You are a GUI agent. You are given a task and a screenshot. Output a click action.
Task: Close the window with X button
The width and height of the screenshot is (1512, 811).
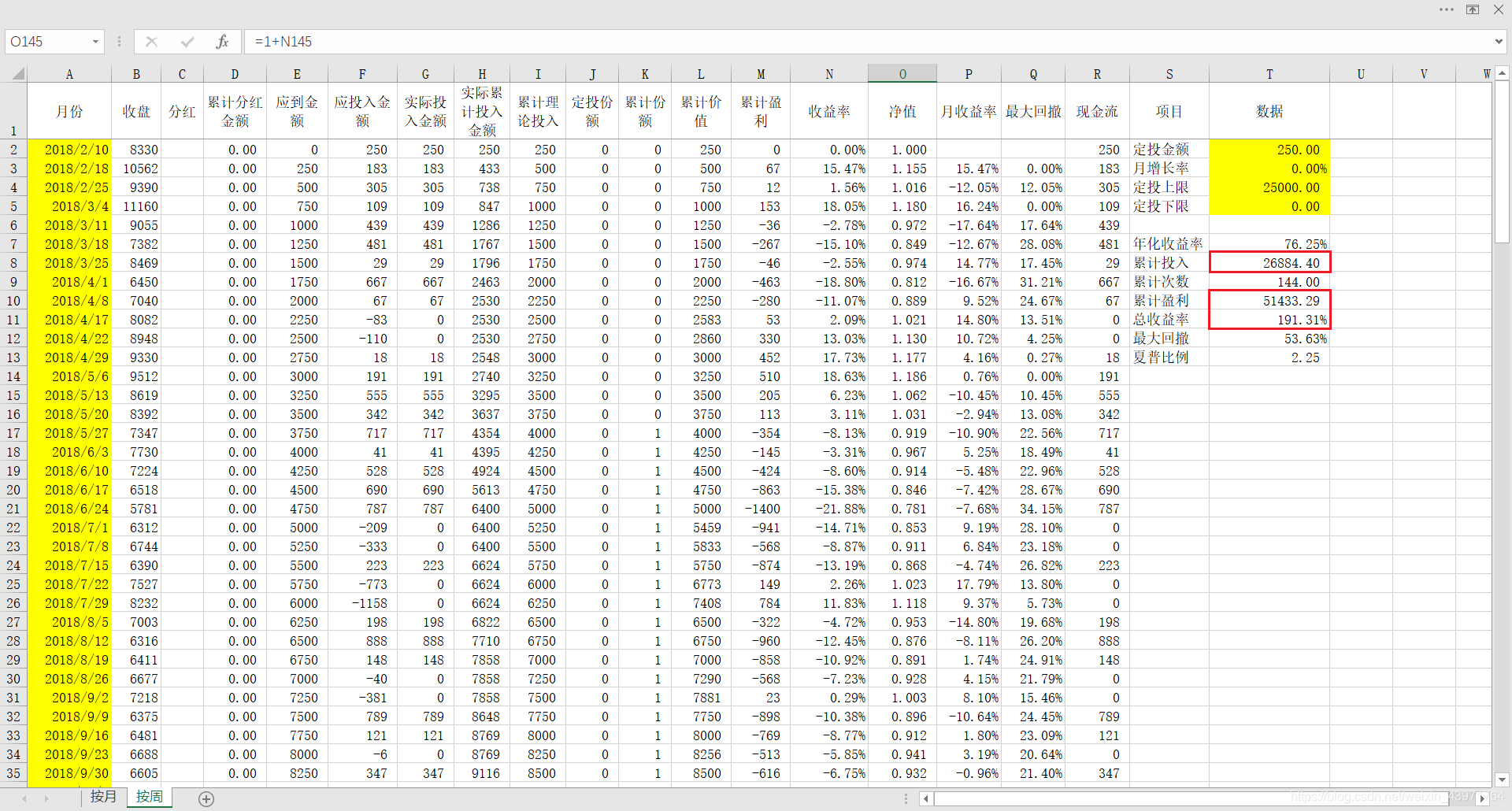(x=1499, y=9)
